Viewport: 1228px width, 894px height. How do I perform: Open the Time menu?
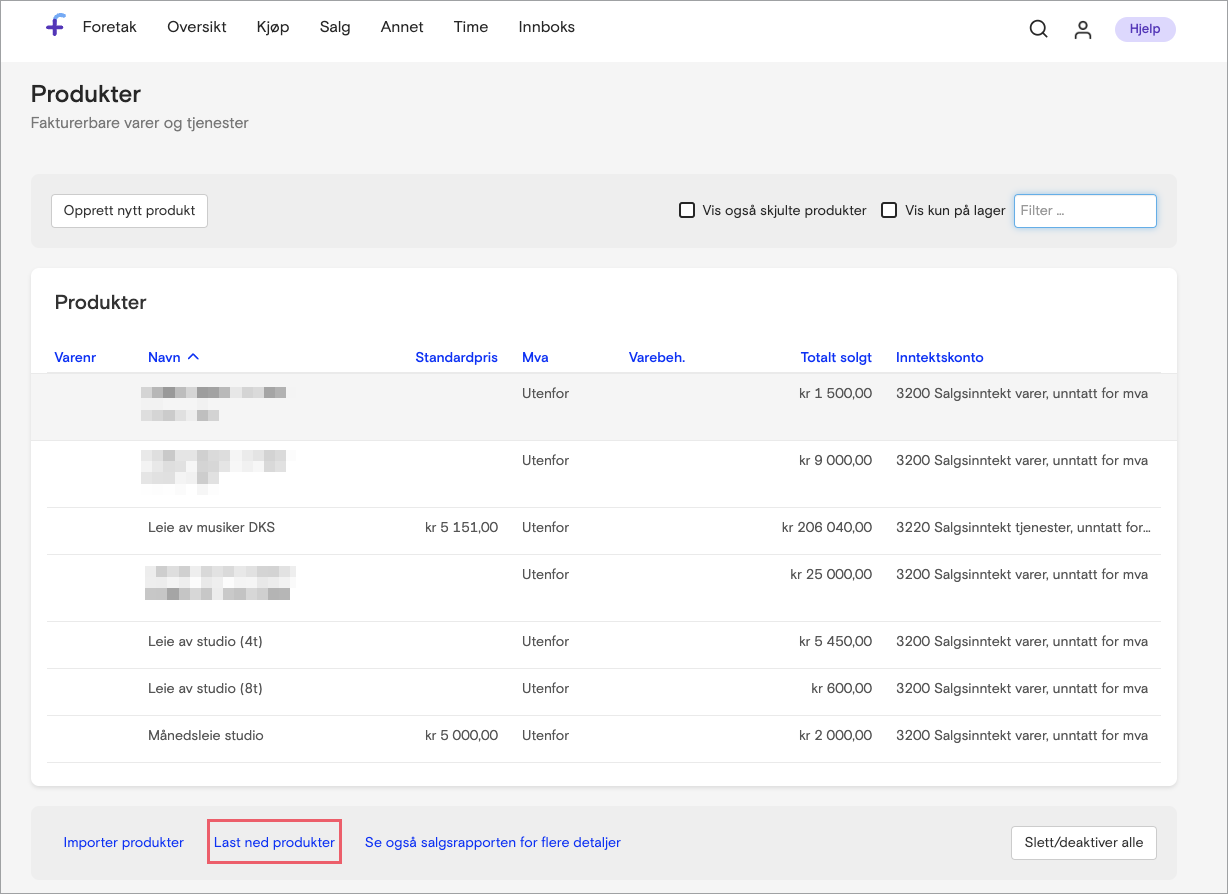(x=471, y=27)
